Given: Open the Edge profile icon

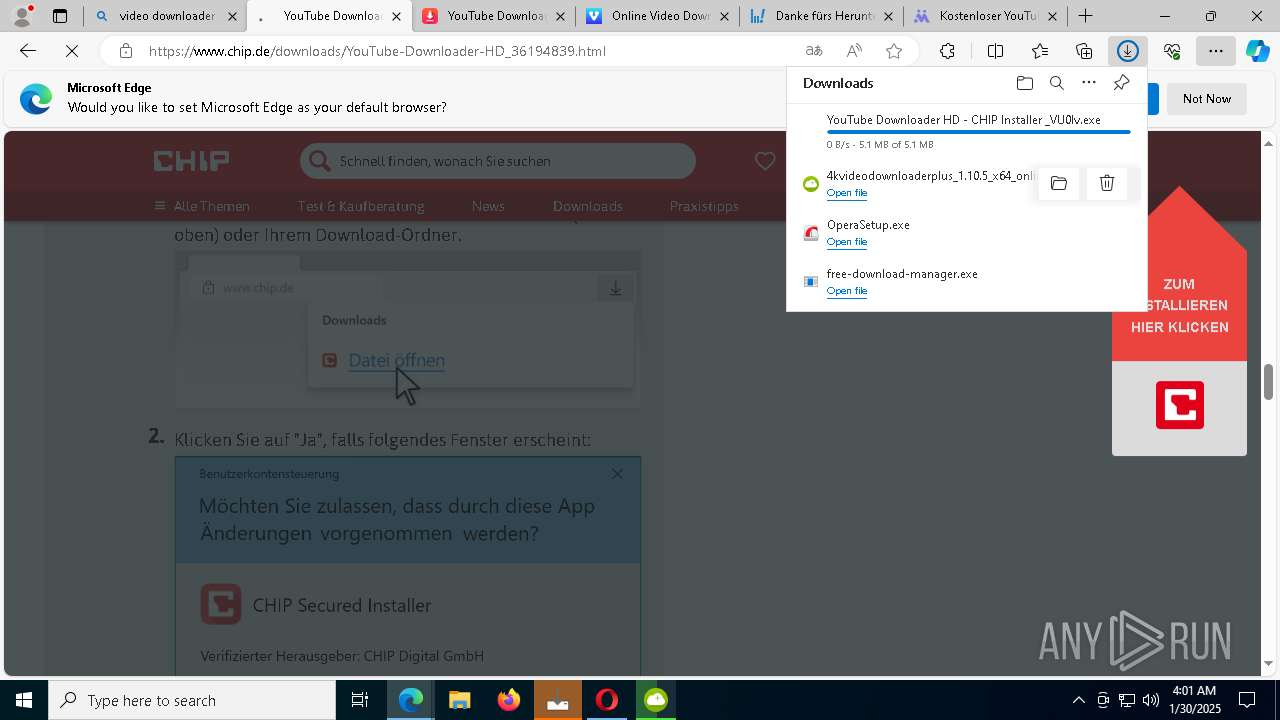Looking at the screenshot, I should (21, 16).
